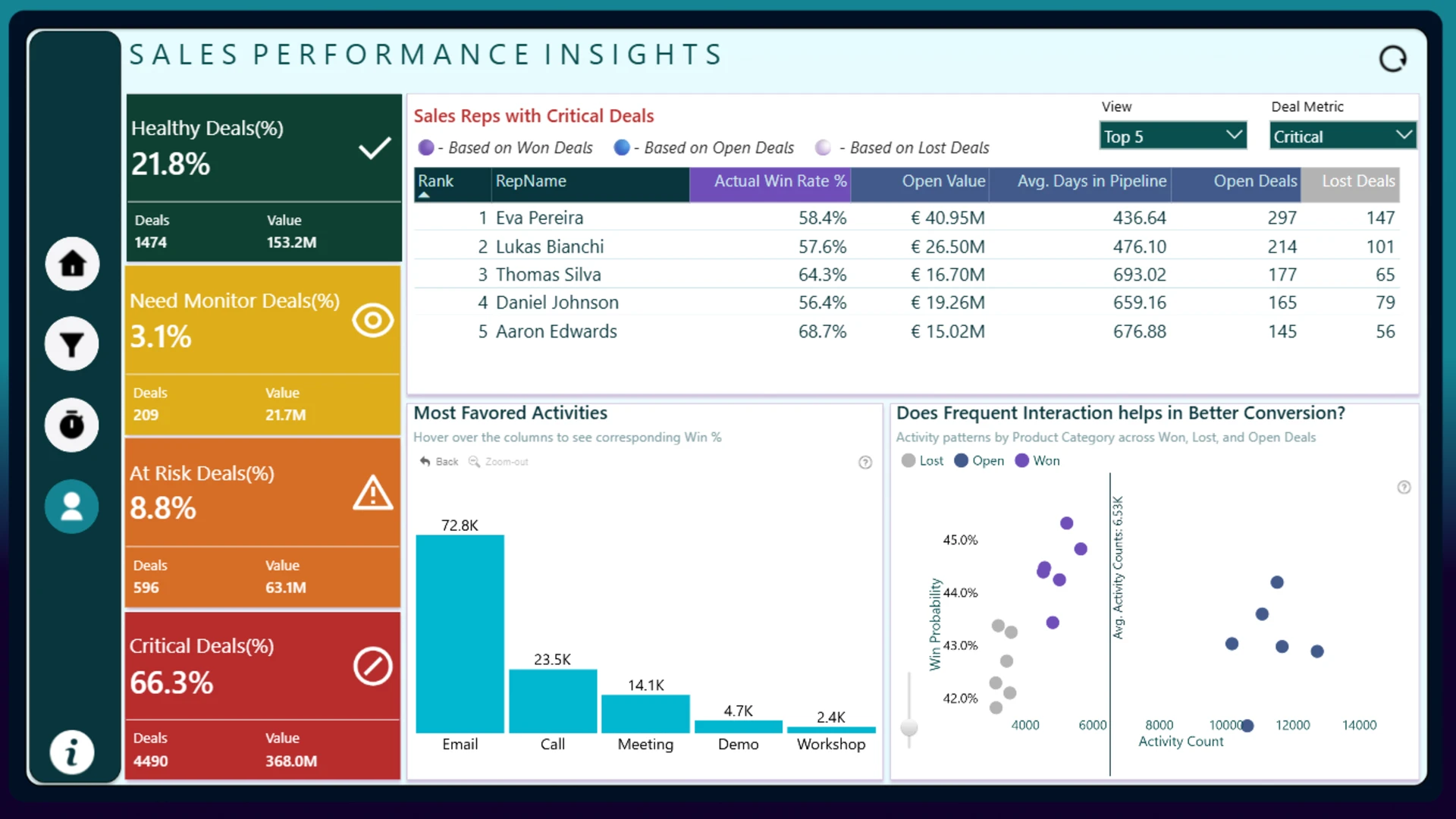Toggle the Won legend item
The height and width of the screenshot is (819, 1456).
(1037, 460)
